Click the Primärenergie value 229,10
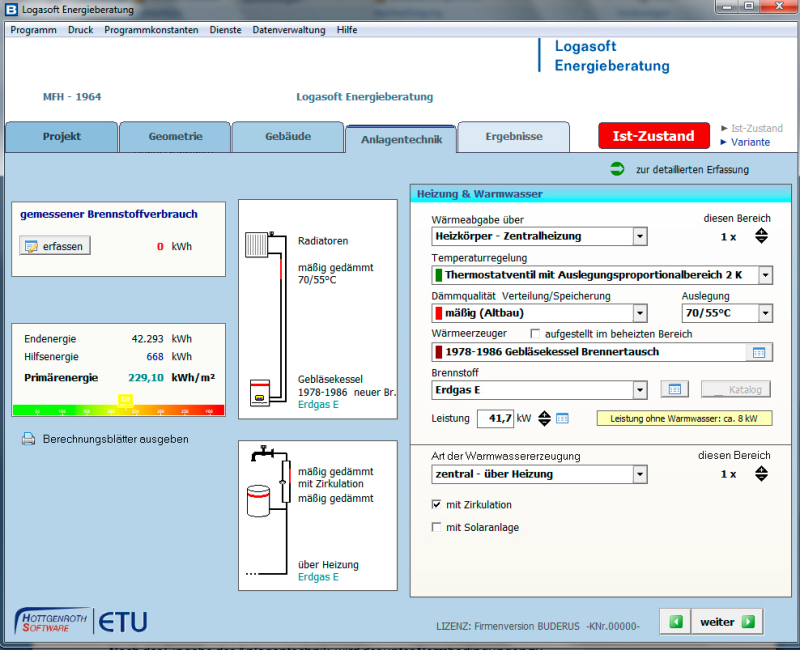This screenshot has height=650, width=800. (146, 378)
